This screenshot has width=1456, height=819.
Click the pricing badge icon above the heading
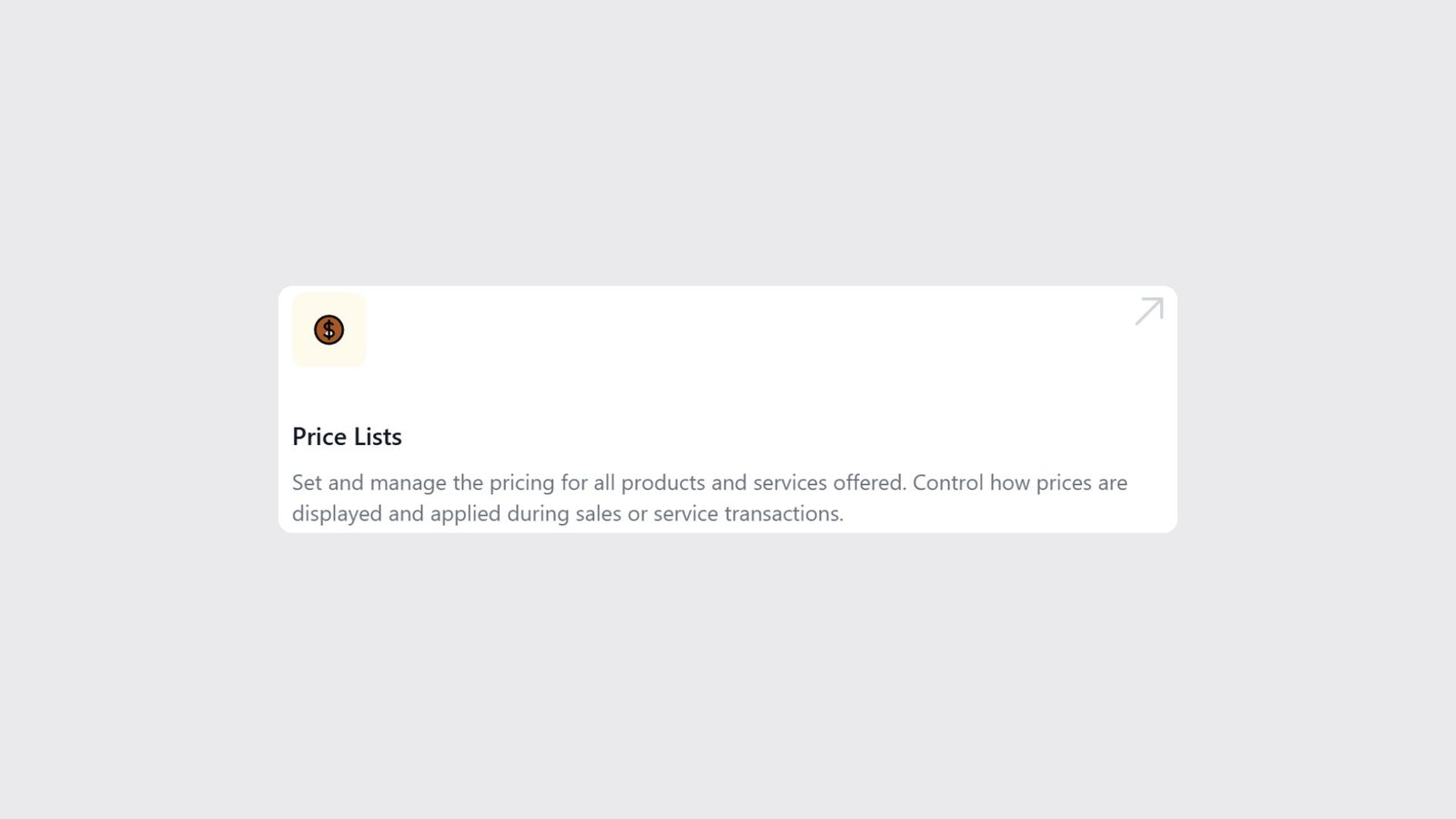click(x=329, y=330)
